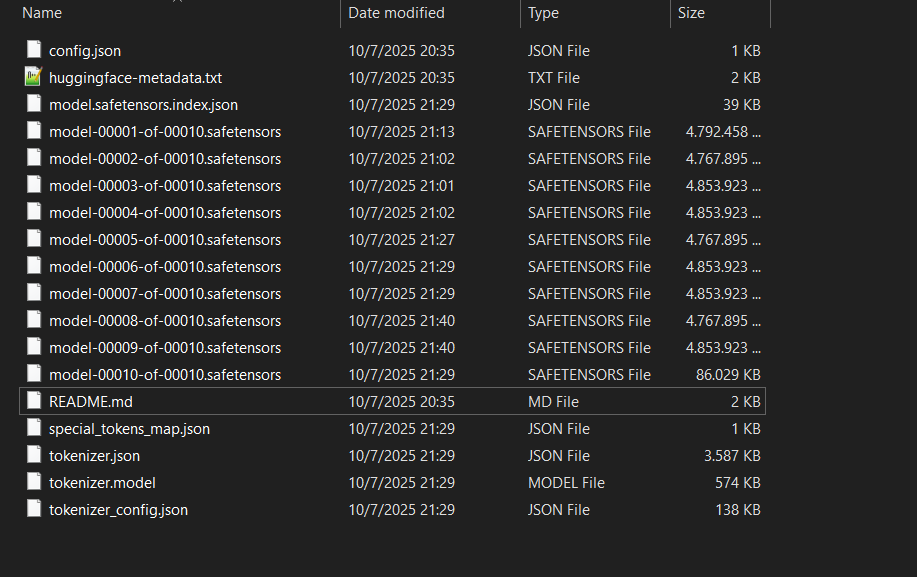Select file name model-00001-of-00010.safetensors
This screenshot has height=577, width=917.
(165, 132)
